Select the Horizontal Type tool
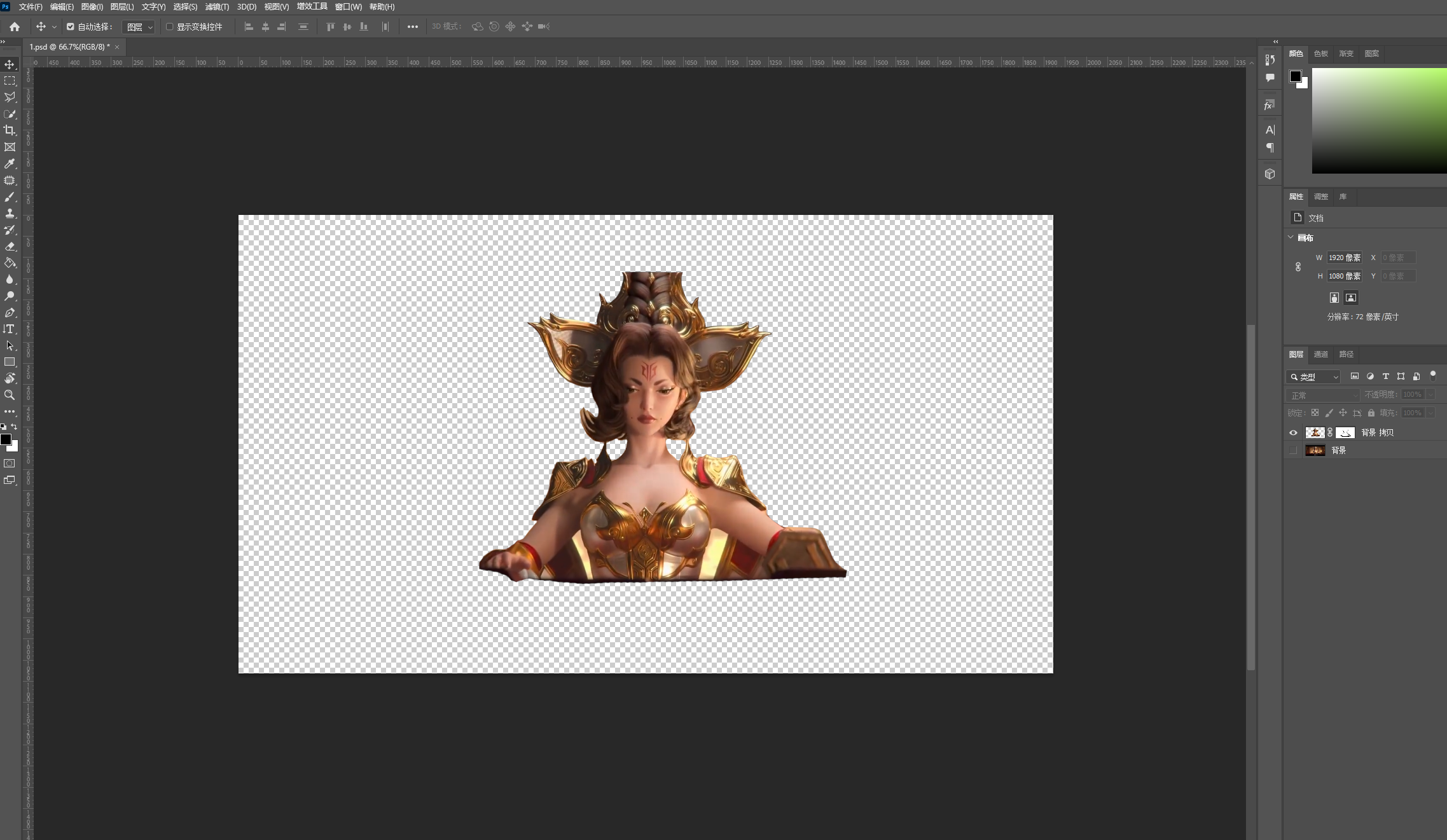Screen dimensions: 1447x840 coord(10,329)
